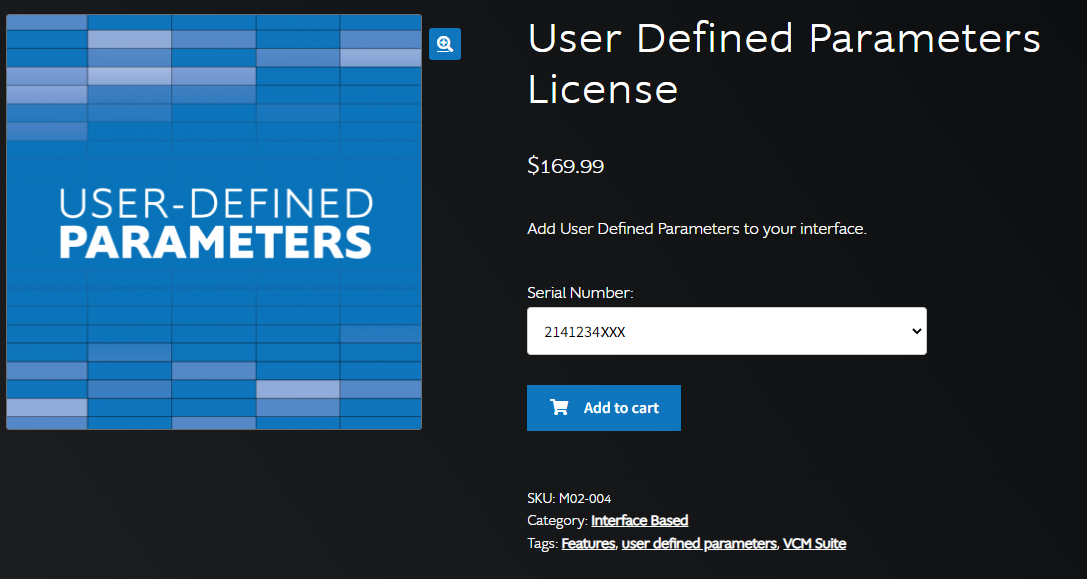Click the User Defined Parameters License heading
The width and height of the screenshot is (1087, 579).
(783, 64)
